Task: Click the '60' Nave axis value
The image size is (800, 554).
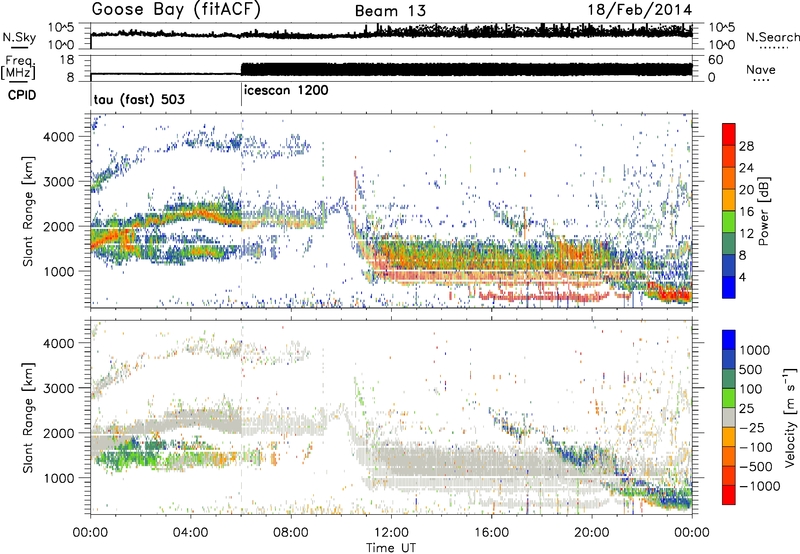Action: [x=716, y=60]
